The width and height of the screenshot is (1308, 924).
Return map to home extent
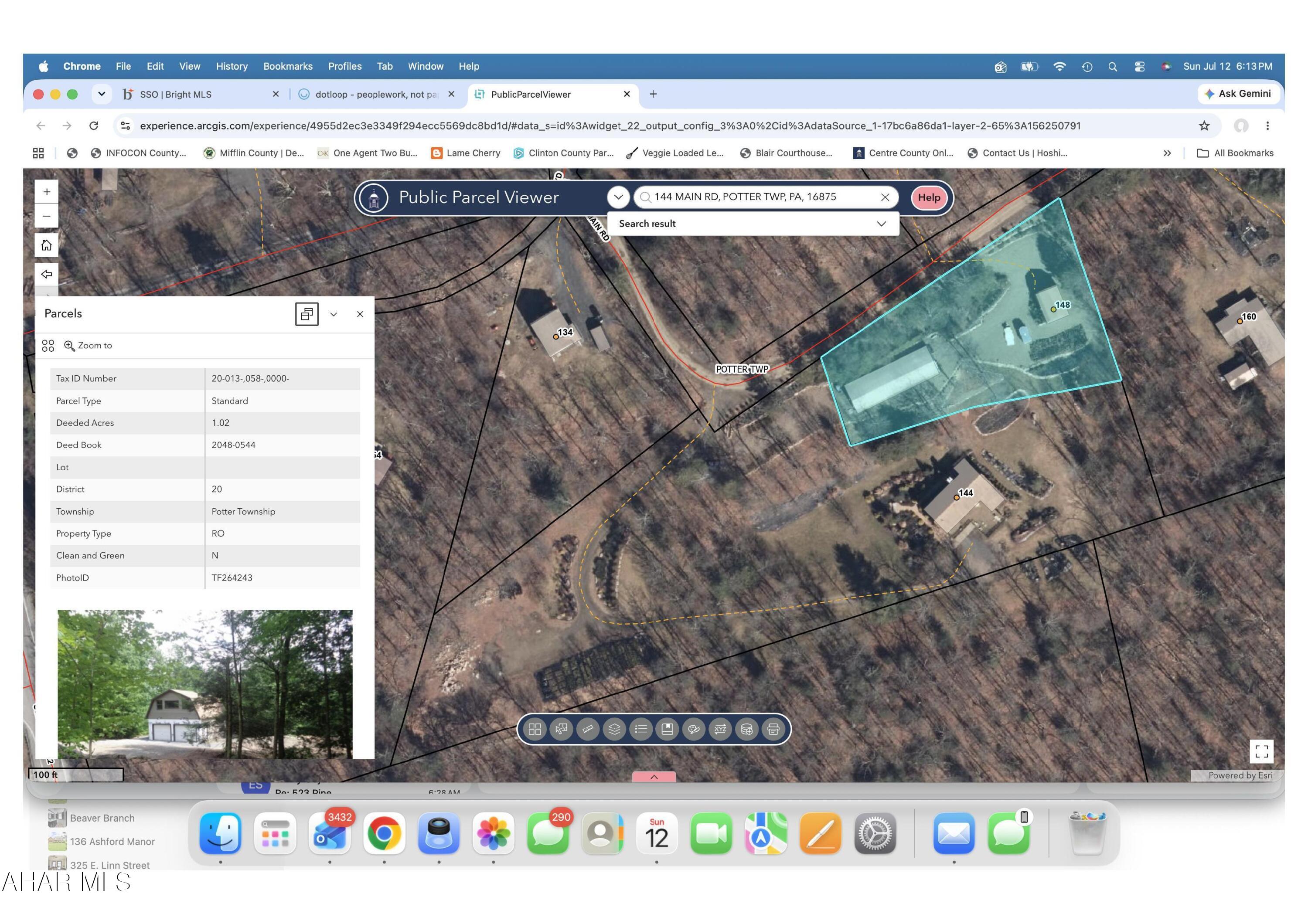tap(47, 245)
